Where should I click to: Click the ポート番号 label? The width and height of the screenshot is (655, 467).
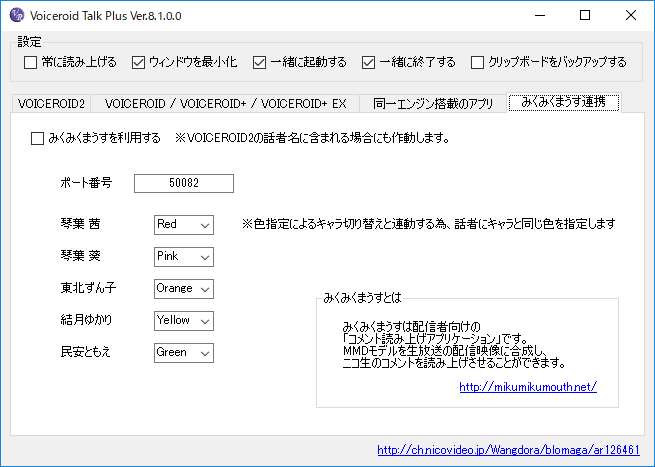[86, 183]
